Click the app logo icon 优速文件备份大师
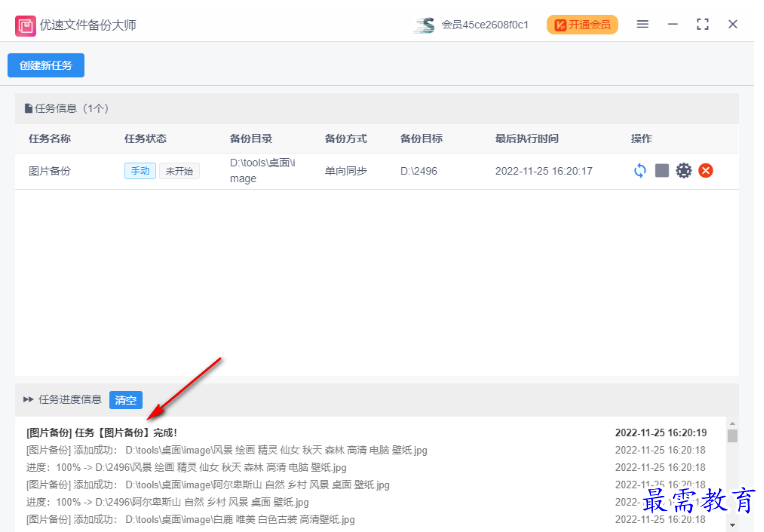764x532 pixels. click(25, 26)
